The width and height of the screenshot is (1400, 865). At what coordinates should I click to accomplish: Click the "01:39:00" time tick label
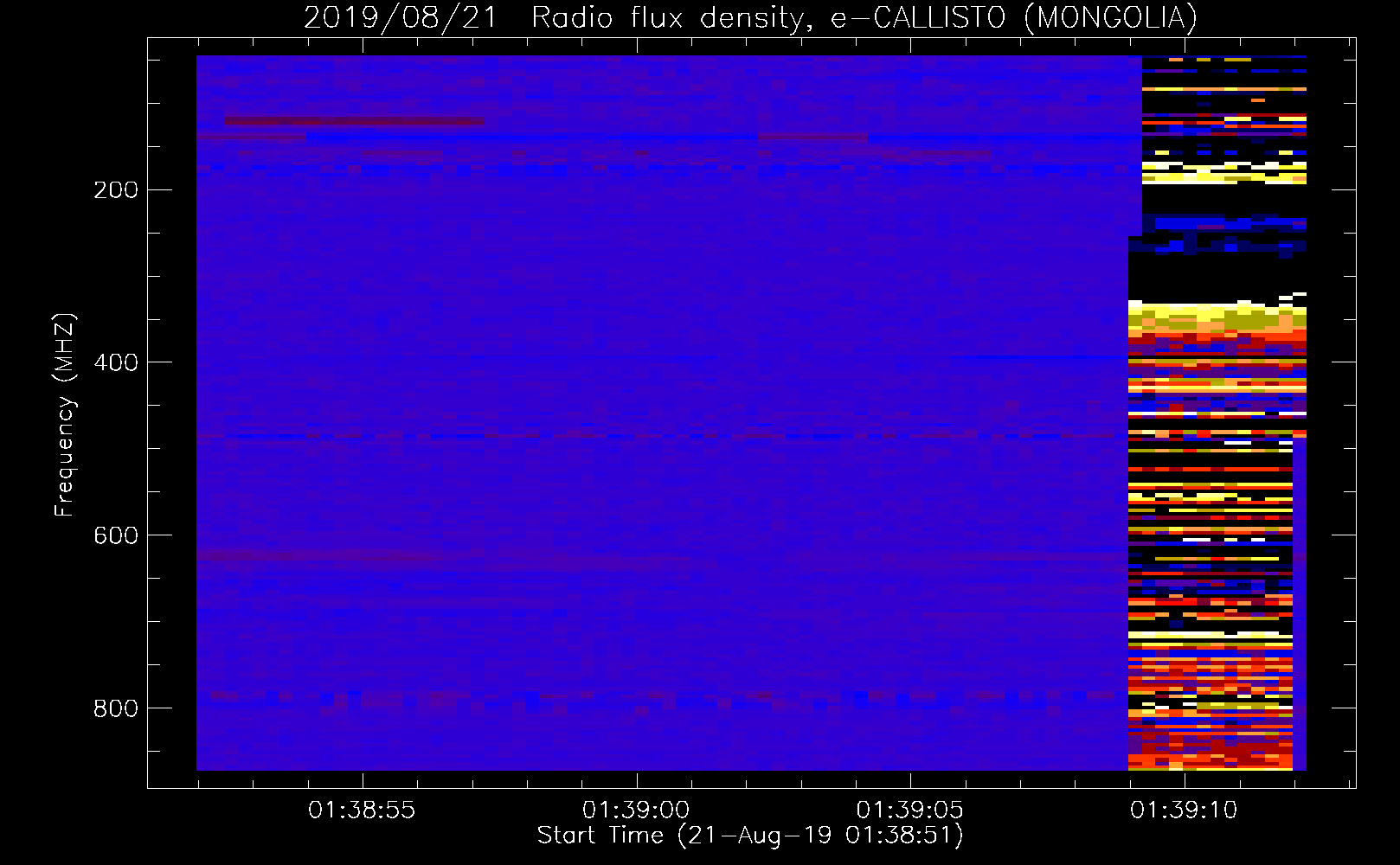tap(636, 810)
